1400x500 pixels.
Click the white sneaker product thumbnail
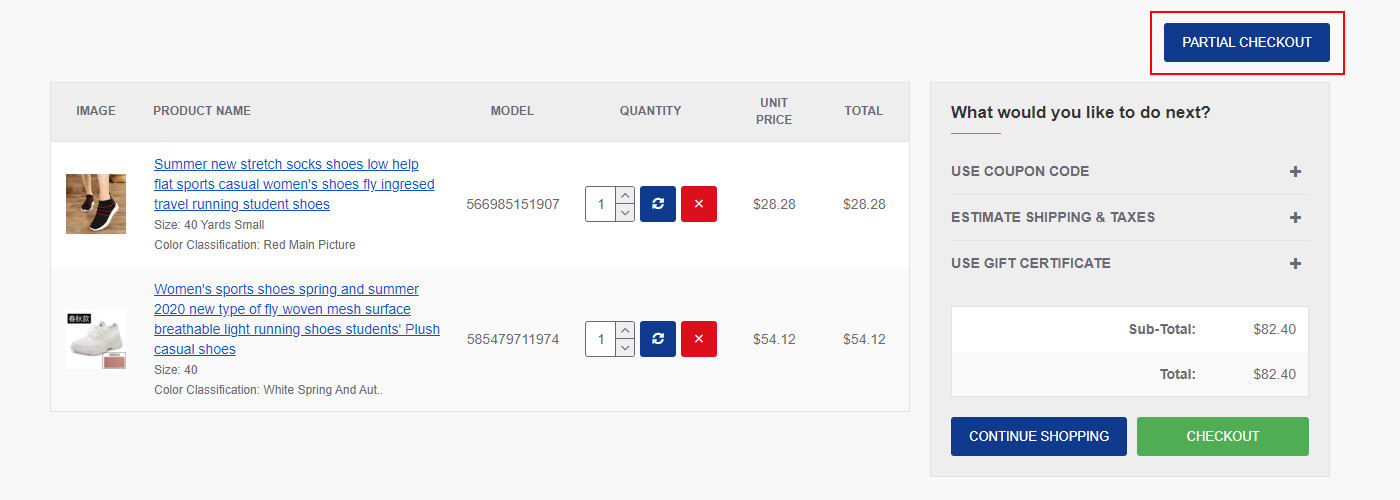[x=96, y=339]
